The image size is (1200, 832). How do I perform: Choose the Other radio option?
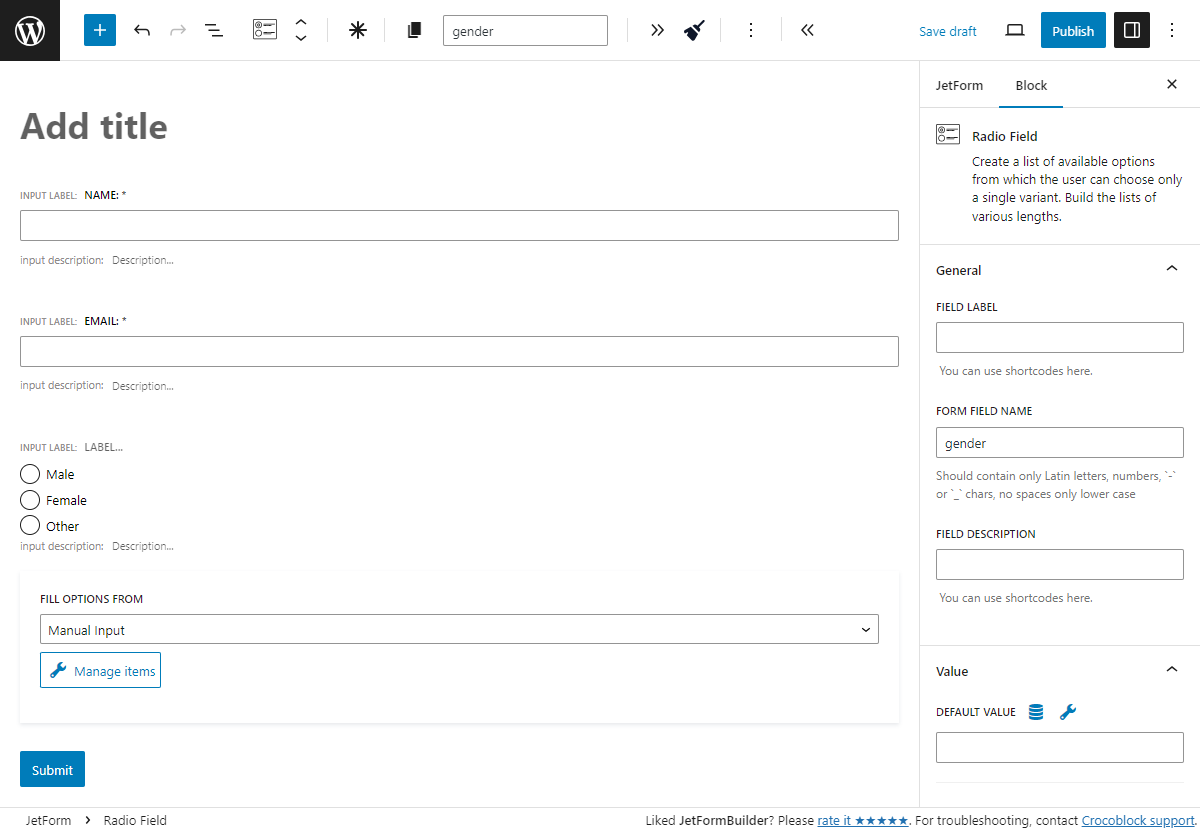(x=30, y=525)
